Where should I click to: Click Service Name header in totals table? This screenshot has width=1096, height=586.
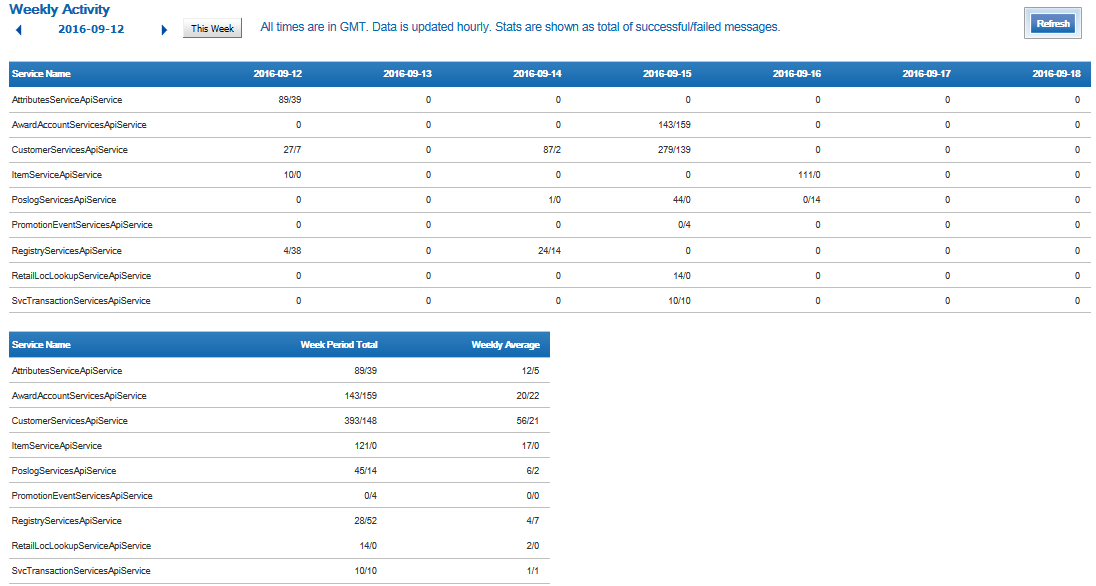(x=41, y=345)
